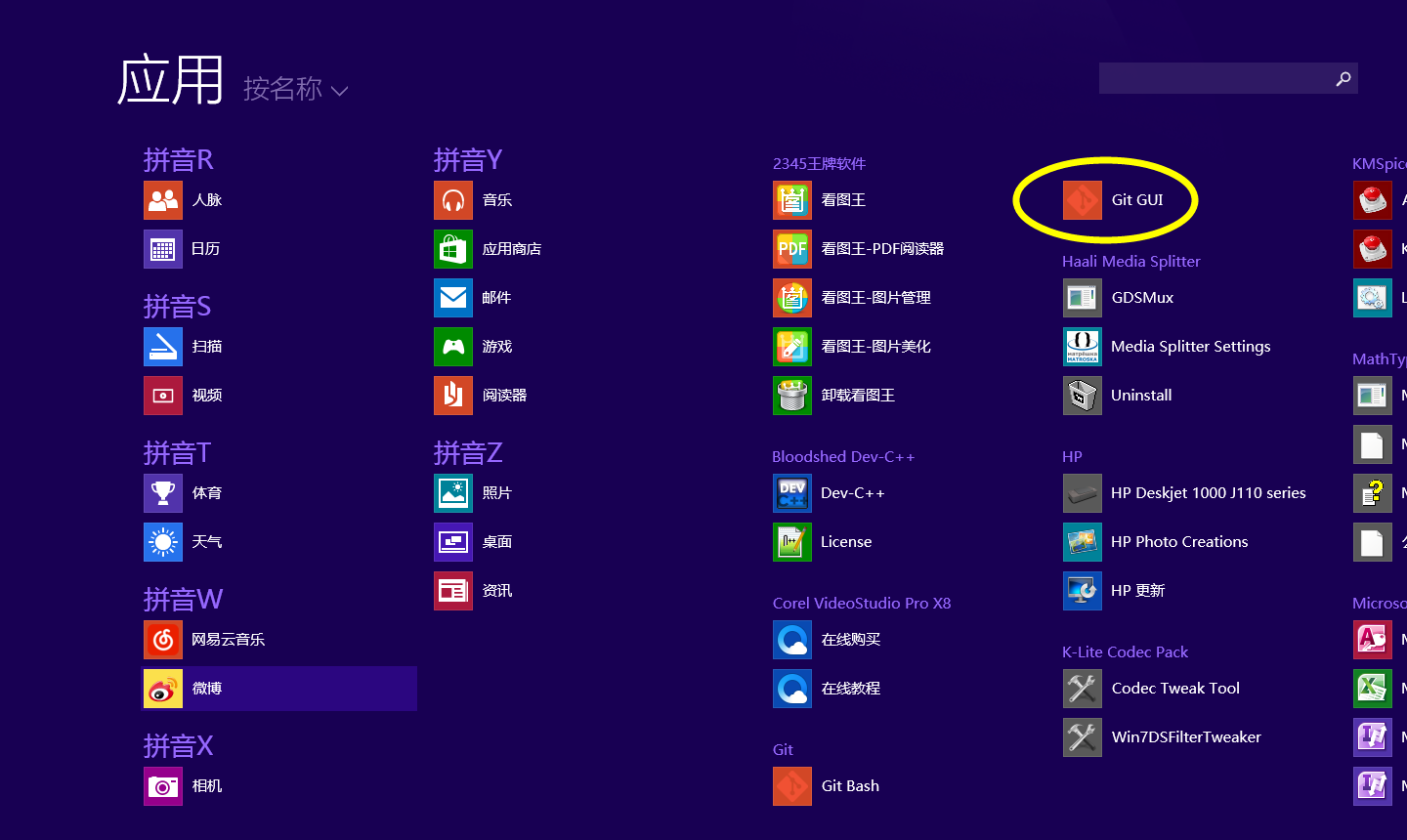Open the 音乐 headphones icon
Image resolution: width=1407 pixels, height=840 pixels.
[453, 200]
